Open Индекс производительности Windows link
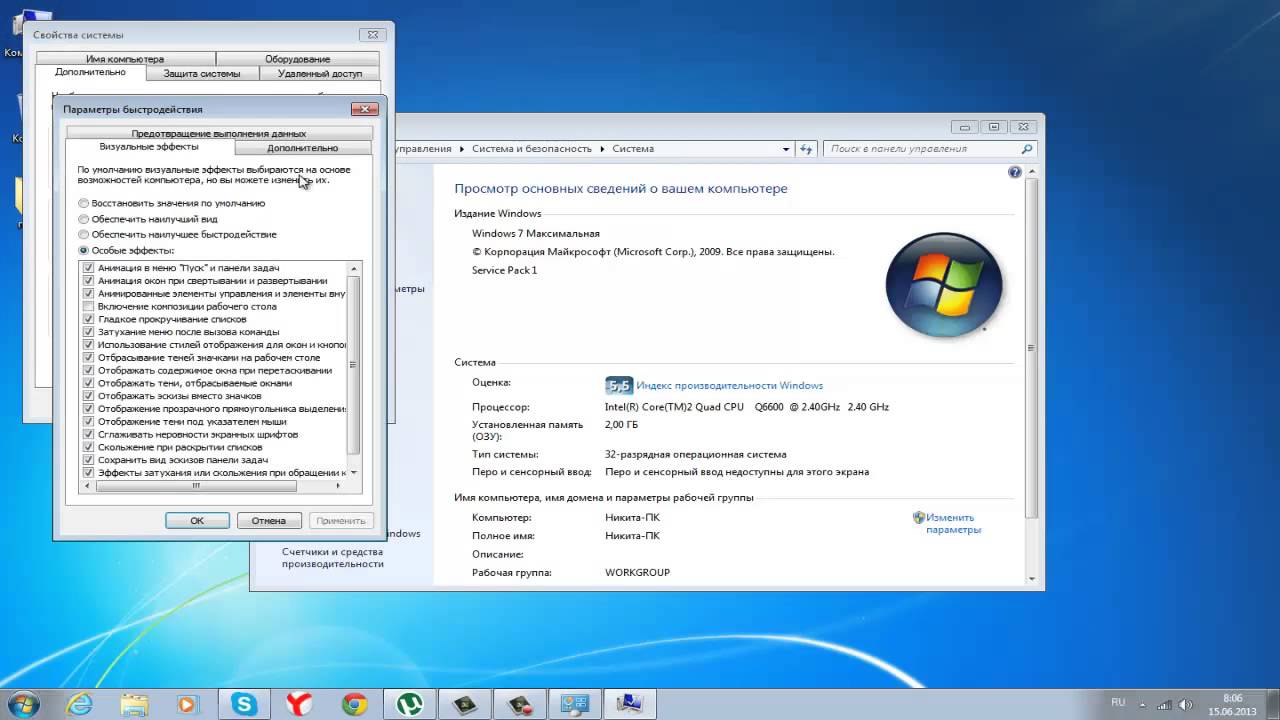Viewport: 1280px width, 720px height. coord(730,385)
